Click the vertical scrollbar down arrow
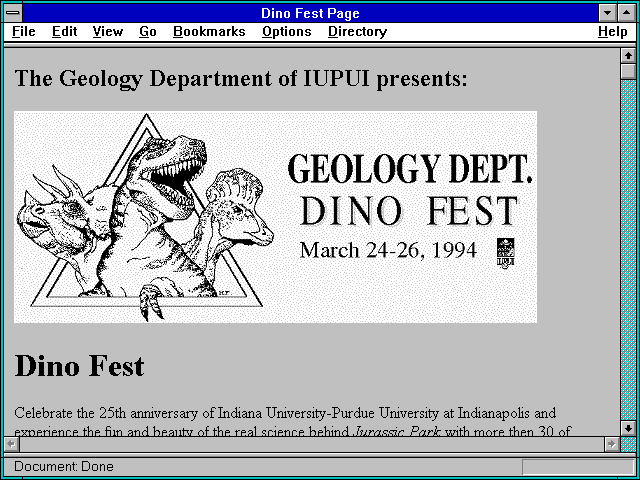Screen dimensions: 640x480 (628, 428)
